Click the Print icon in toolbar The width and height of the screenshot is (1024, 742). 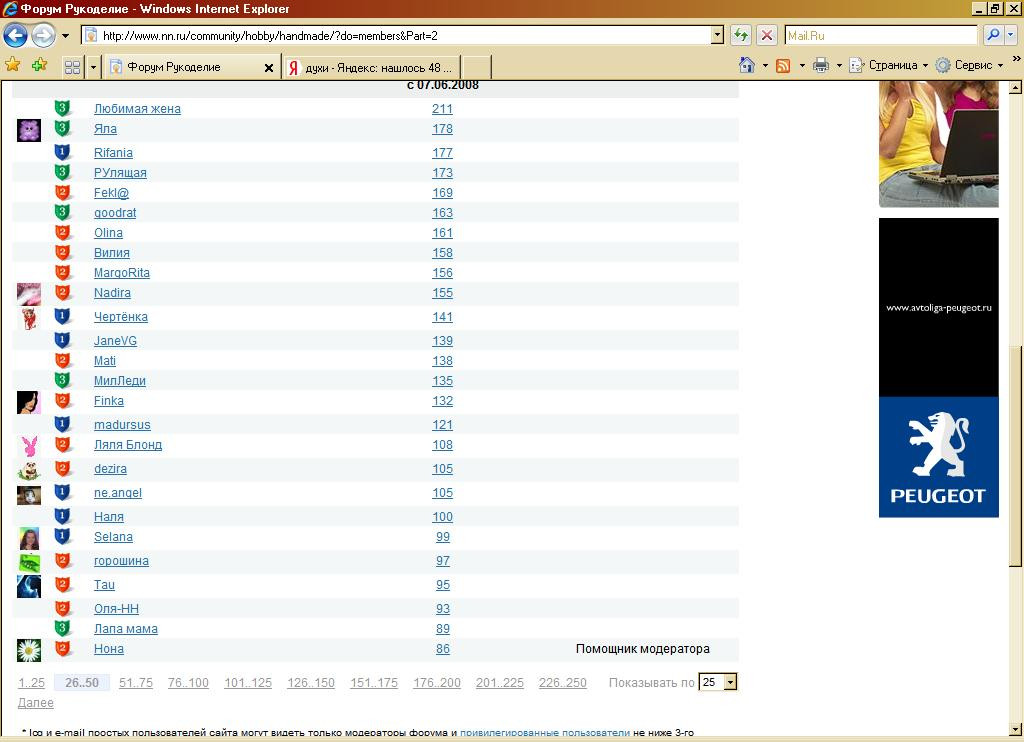coord(821,66)
